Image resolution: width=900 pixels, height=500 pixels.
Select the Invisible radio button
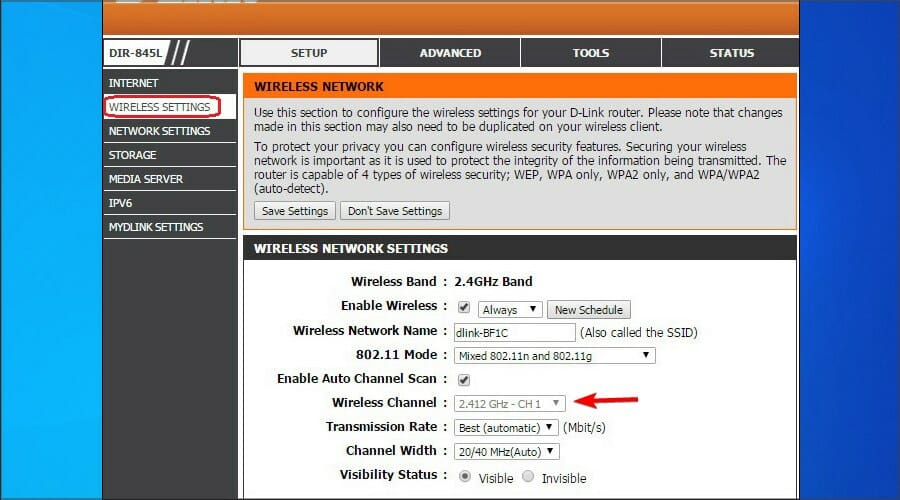coord(528,476)
